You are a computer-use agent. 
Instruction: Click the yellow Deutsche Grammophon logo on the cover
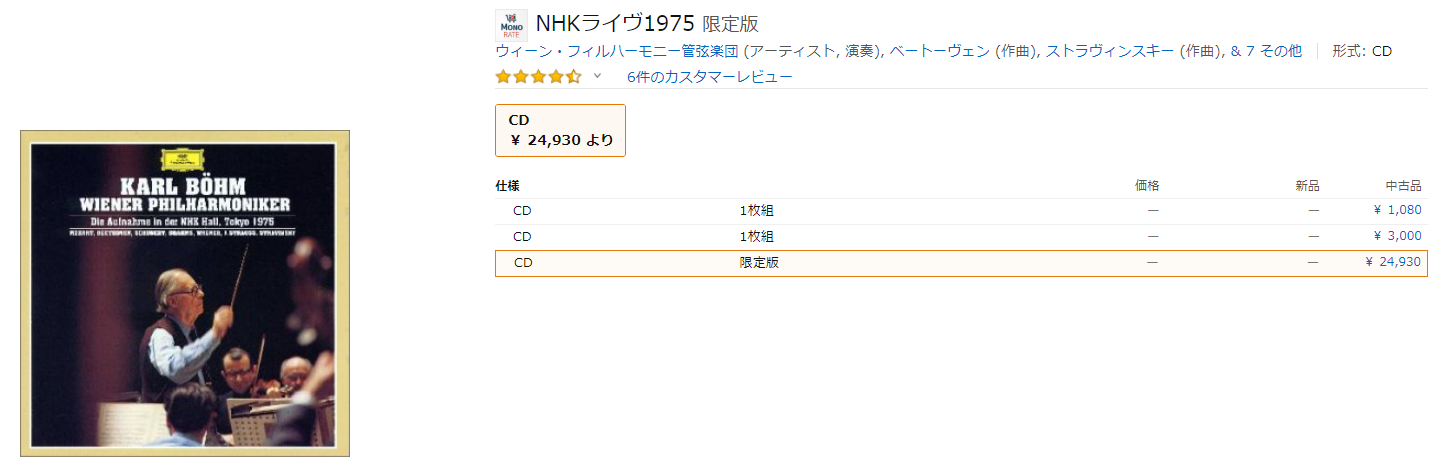point(183,159)
